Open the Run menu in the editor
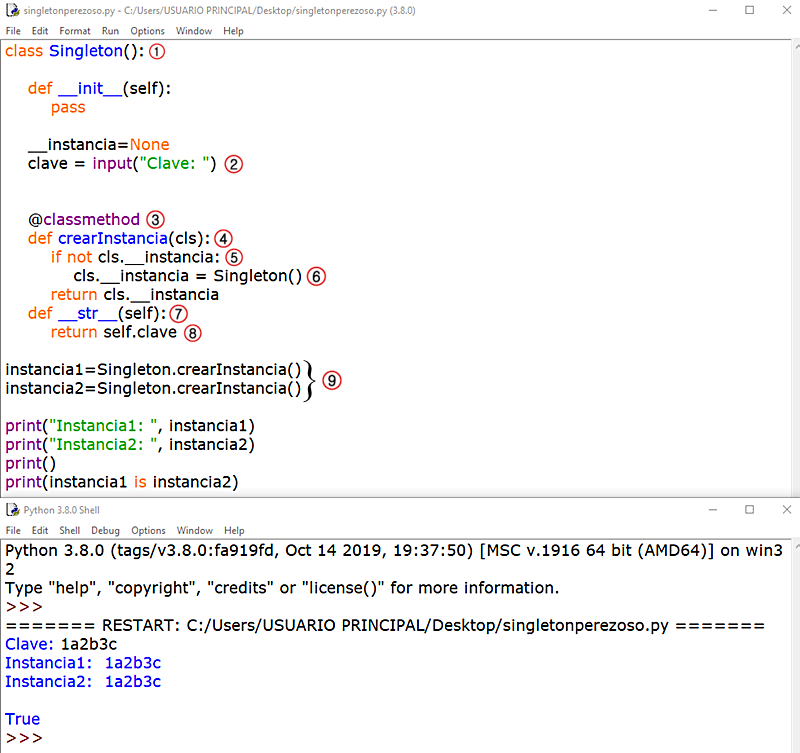 point(110,31)
